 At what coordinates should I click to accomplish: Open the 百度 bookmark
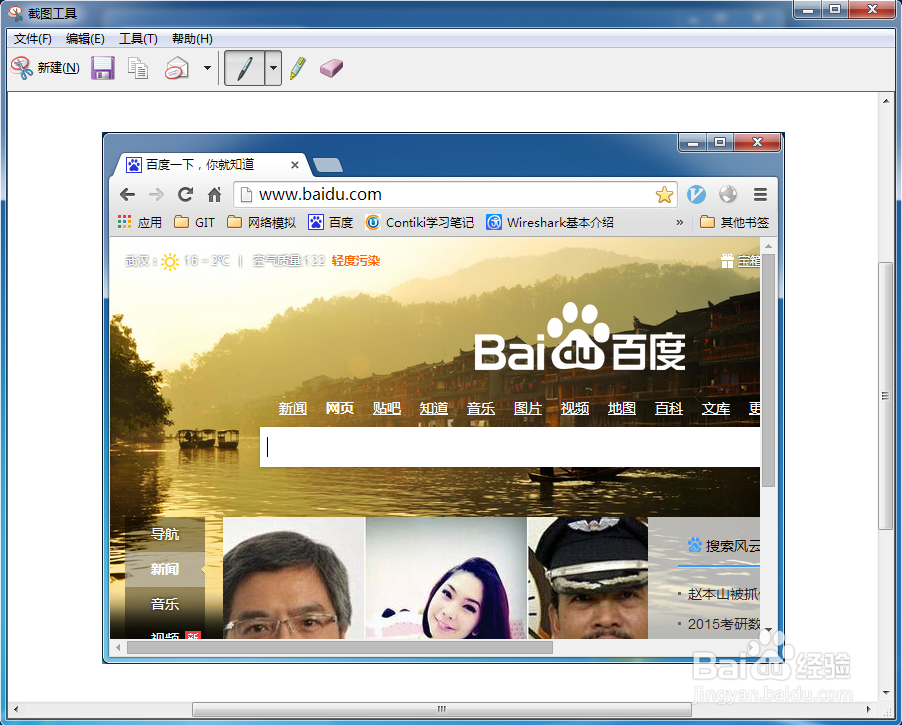[x=331, y=222]
